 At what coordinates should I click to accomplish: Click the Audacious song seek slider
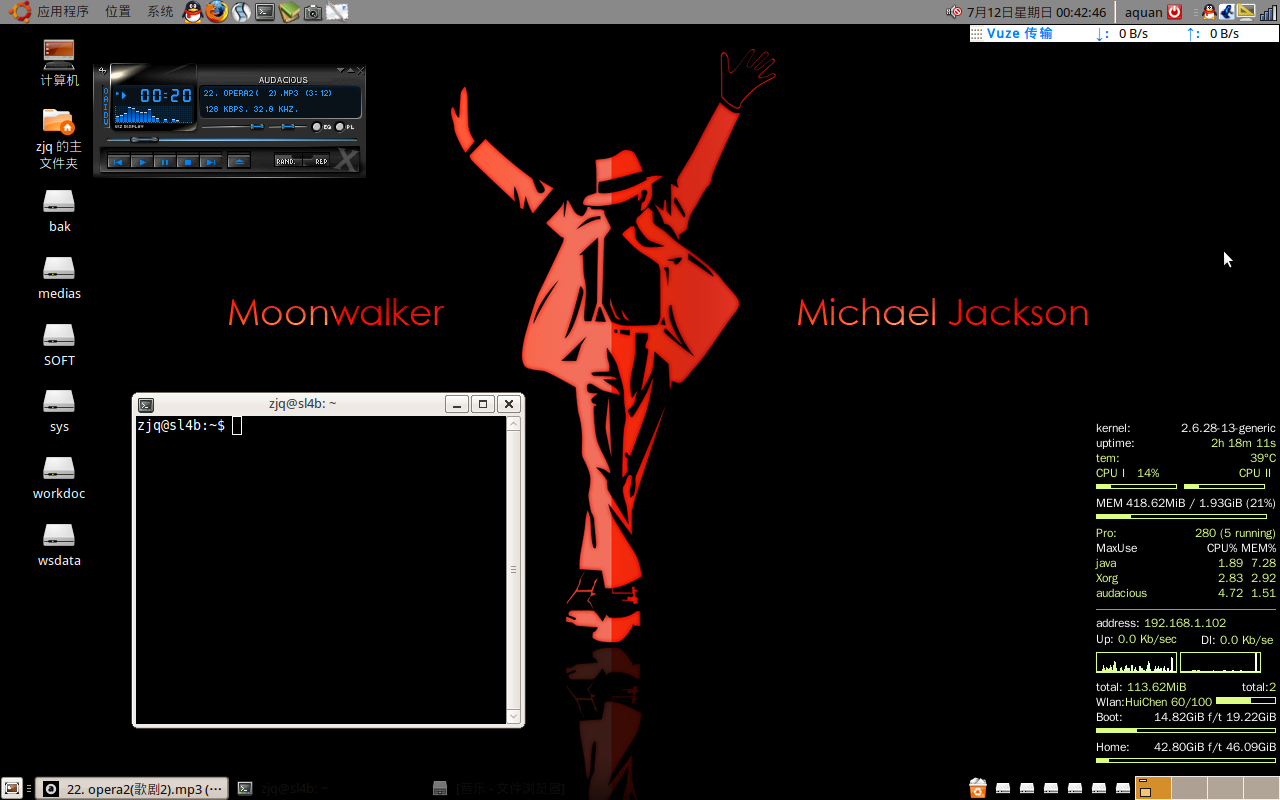pos(232,140)
